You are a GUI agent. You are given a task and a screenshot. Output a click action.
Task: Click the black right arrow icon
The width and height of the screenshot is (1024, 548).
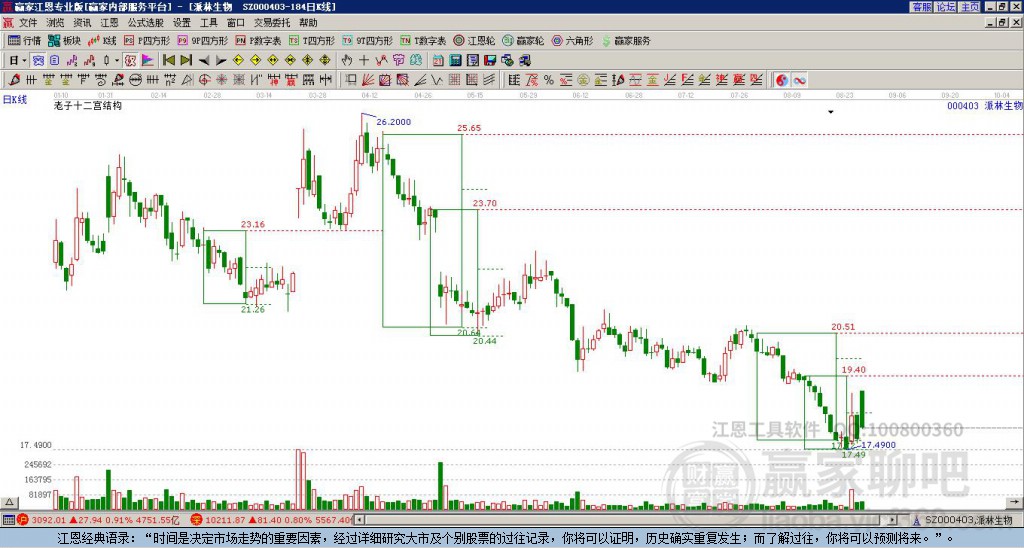[x=221, y=61]
